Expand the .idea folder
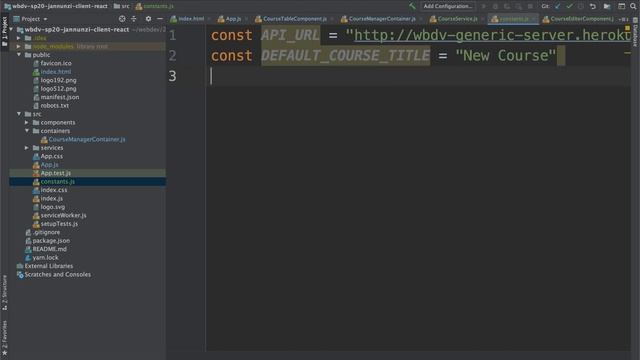This screenshot has width=640, height=360. [x=19, y=38]
